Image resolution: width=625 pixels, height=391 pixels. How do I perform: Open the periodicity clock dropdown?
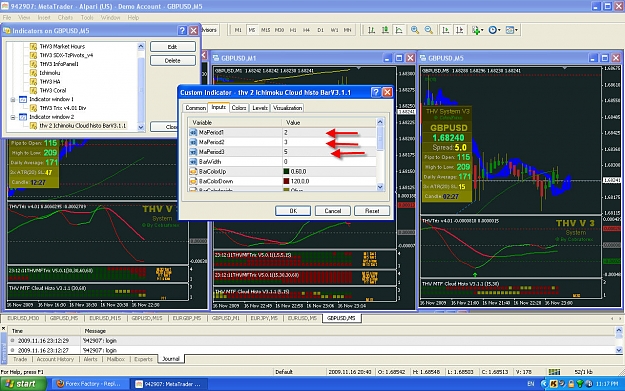click(494, 30)
